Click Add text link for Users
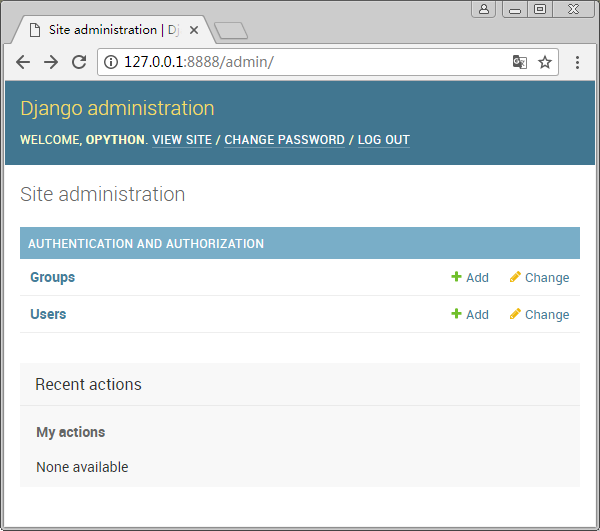Image resolution: width=600 pixels, height=531 pixels. point(477,314)
